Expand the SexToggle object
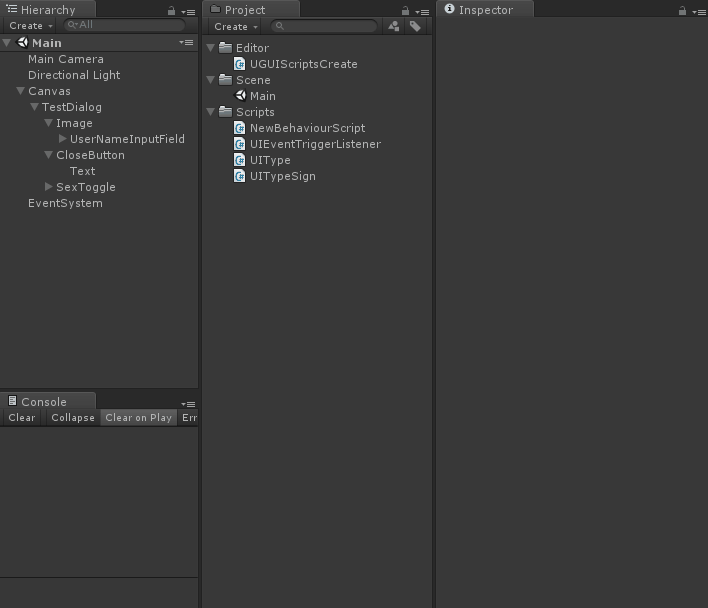The image size is (708, 608). click(49, 186)
